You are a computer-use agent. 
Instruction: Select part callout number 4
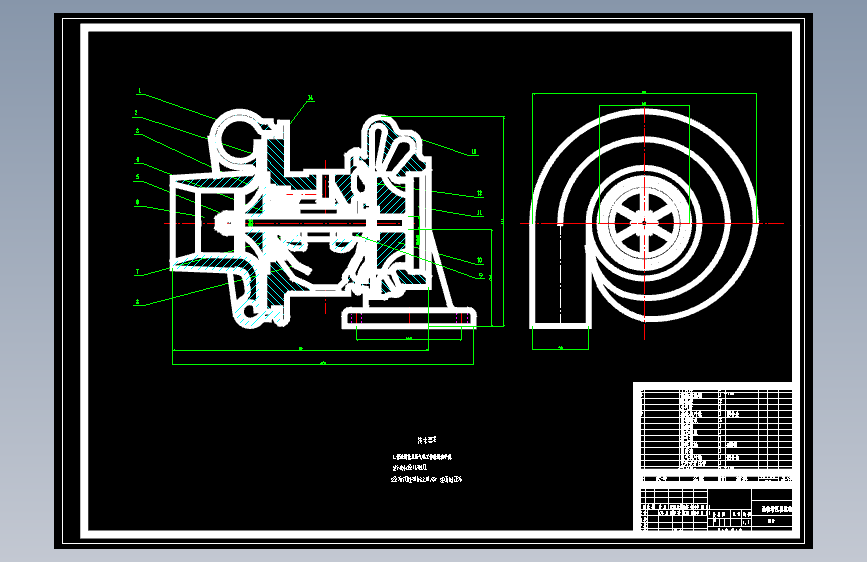click(x=138, y=160)
